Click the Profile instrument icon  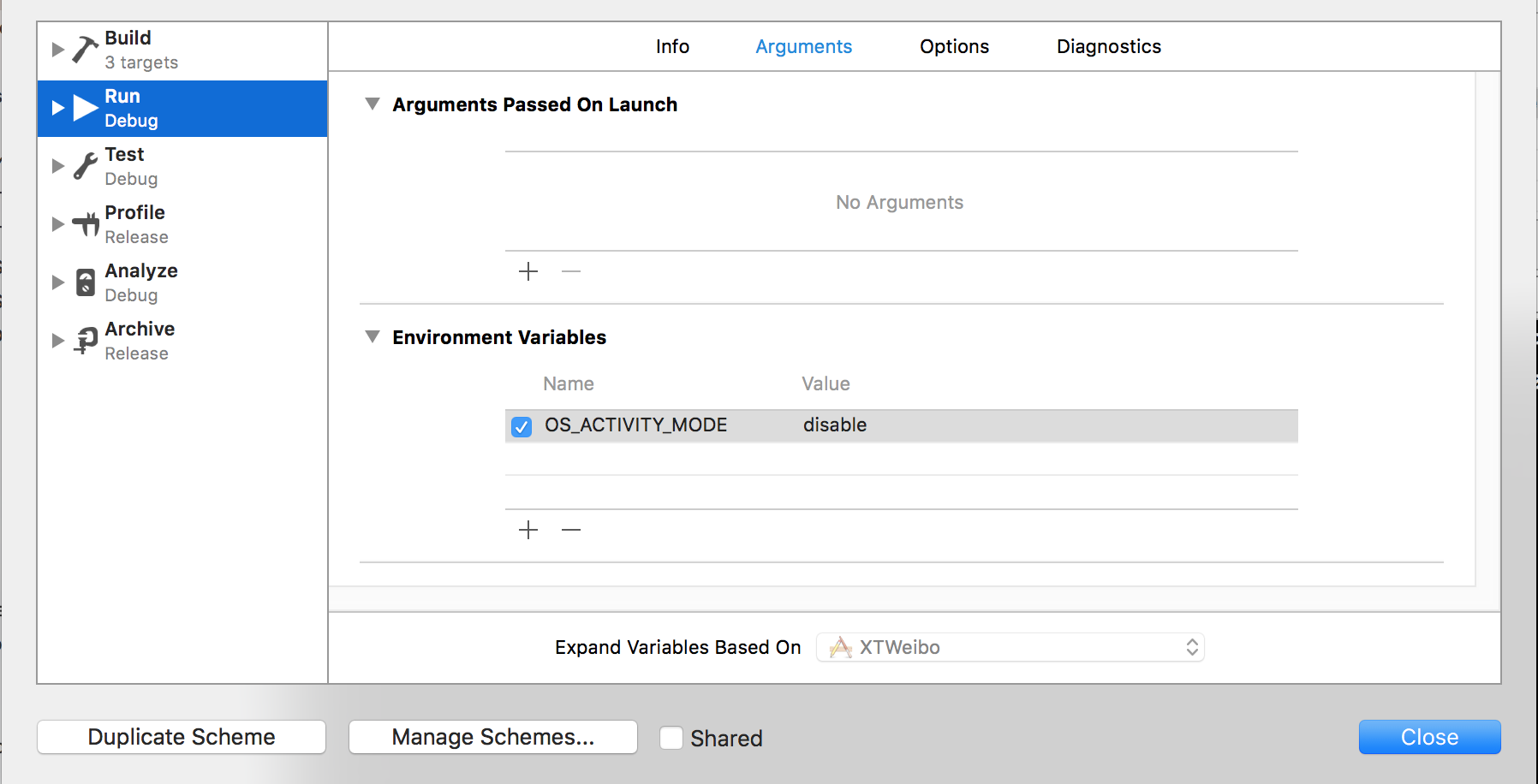tap(86, 224)
